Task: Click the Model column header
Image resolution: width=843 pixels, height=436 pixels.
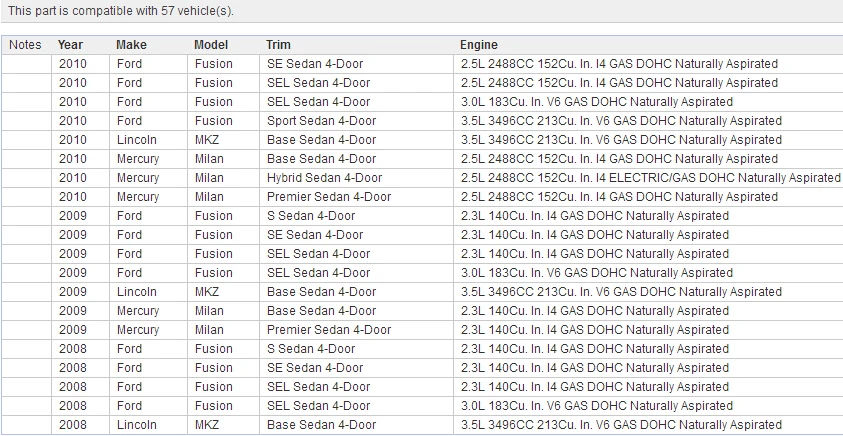Action: pyautogui.click(x=211, y=45)
